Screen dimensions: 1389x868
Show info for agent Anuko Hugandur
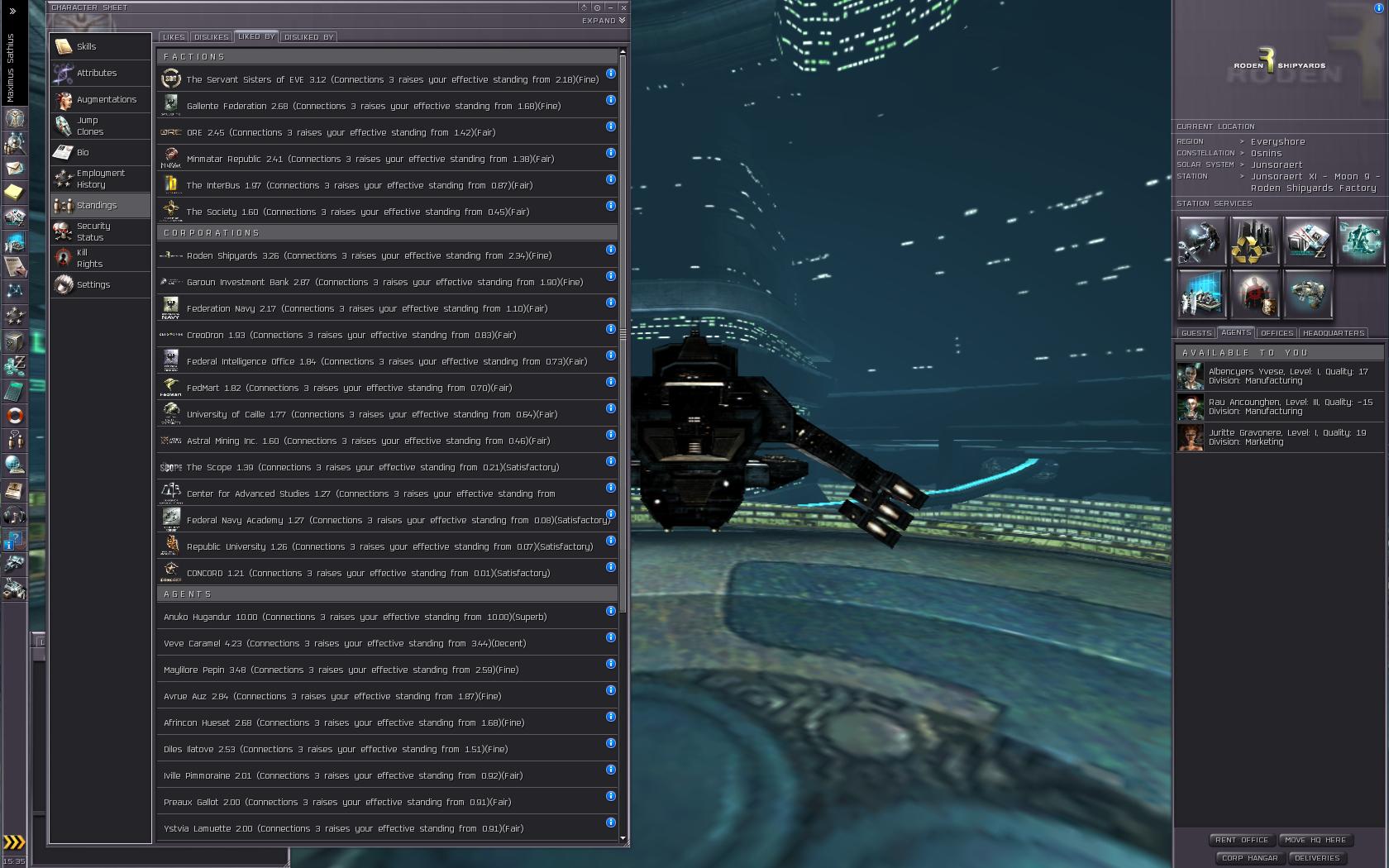[x=610, y=611]
